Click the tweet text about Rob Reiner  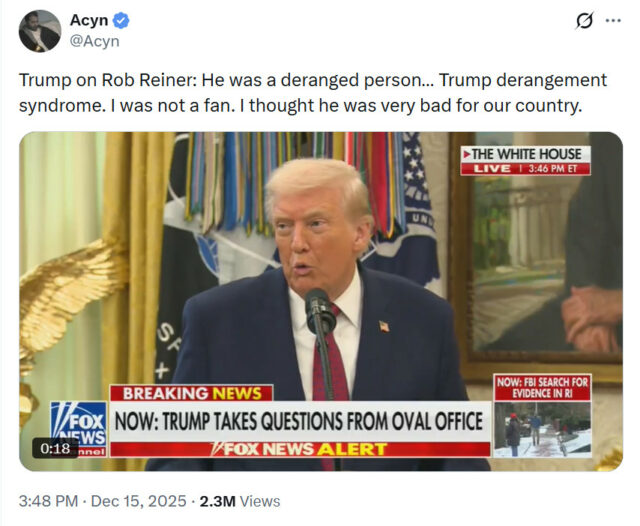point(313,93)
